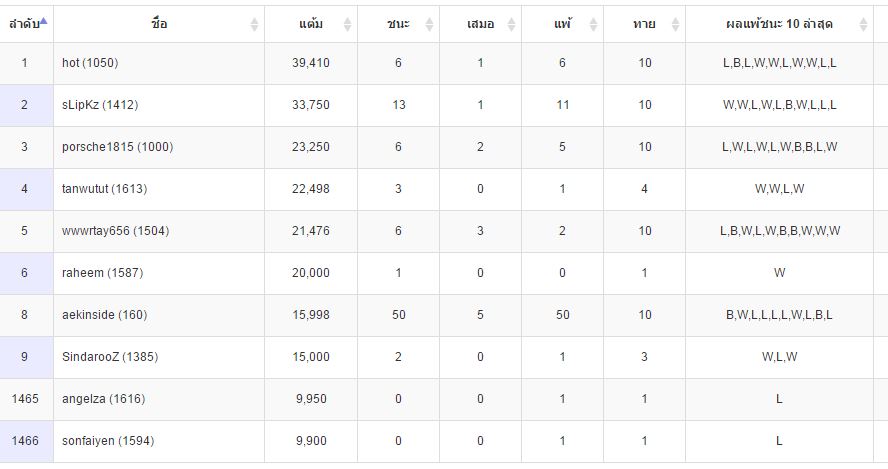Select porsche1815 (1000) name
888x469 pixels.
point(117,147)
